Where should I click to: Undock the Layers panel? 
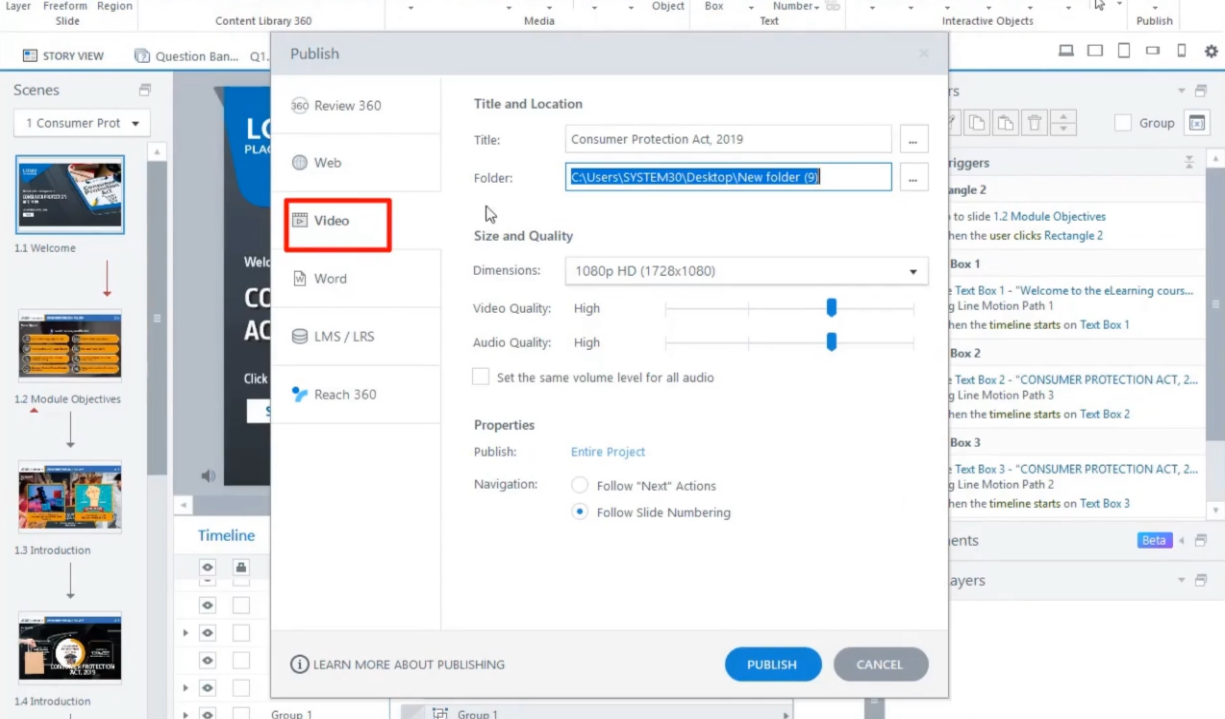1200,580
